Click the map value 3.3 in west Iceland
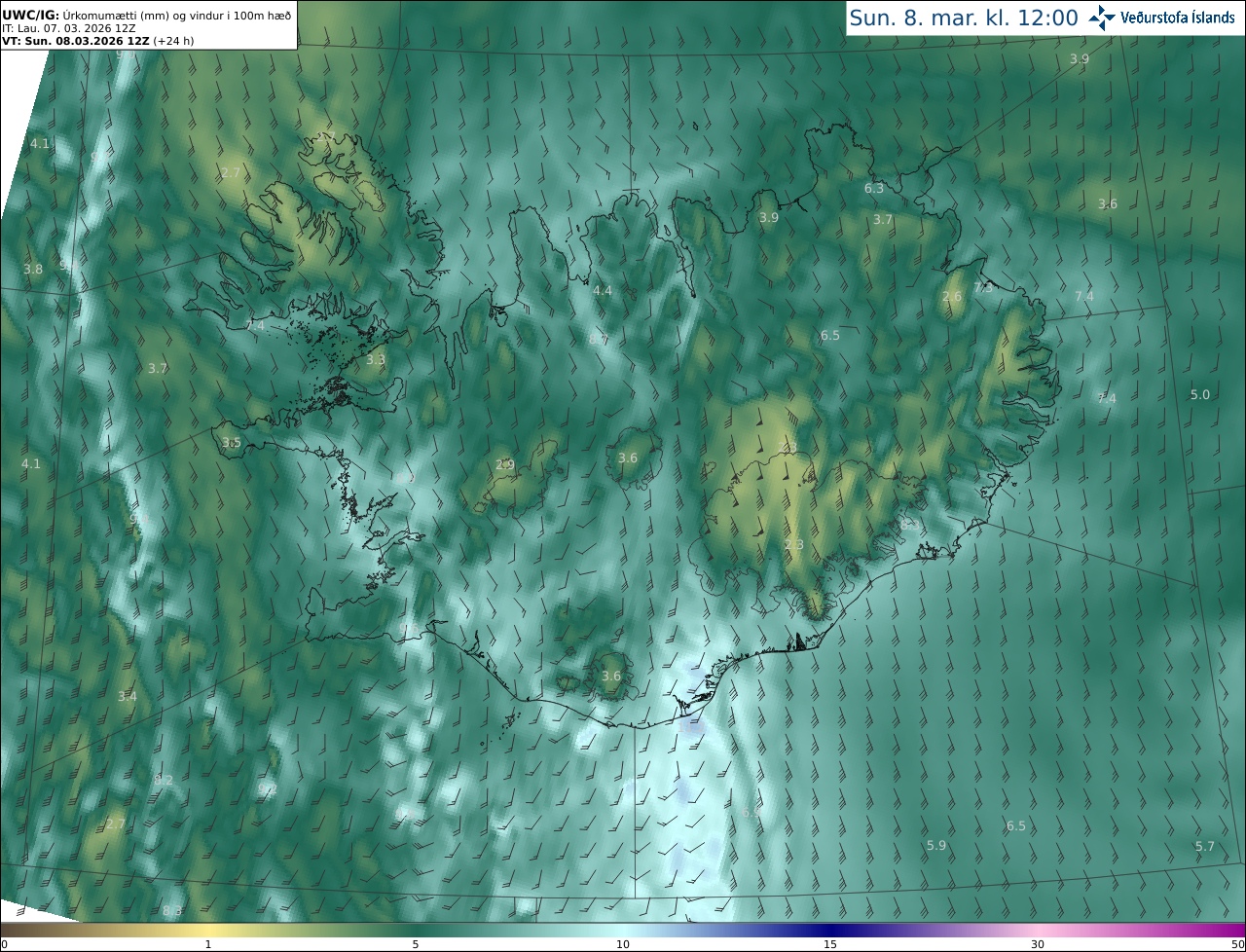Screen dimensions: 1246x952 pos(376,359)
